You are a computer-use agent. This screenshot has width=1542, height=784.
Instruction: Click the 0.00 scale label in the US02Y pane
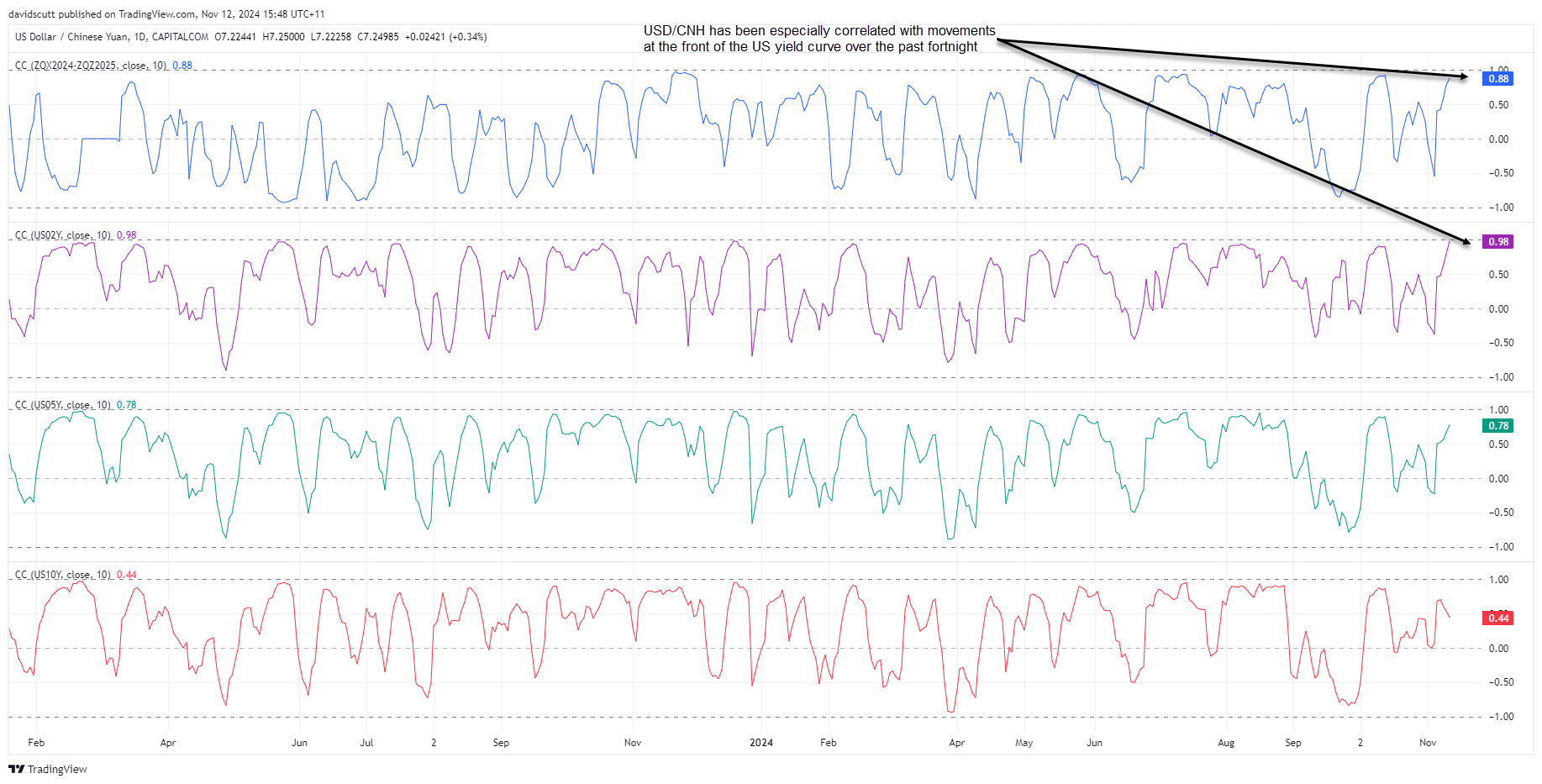[x=1498, y=309]
